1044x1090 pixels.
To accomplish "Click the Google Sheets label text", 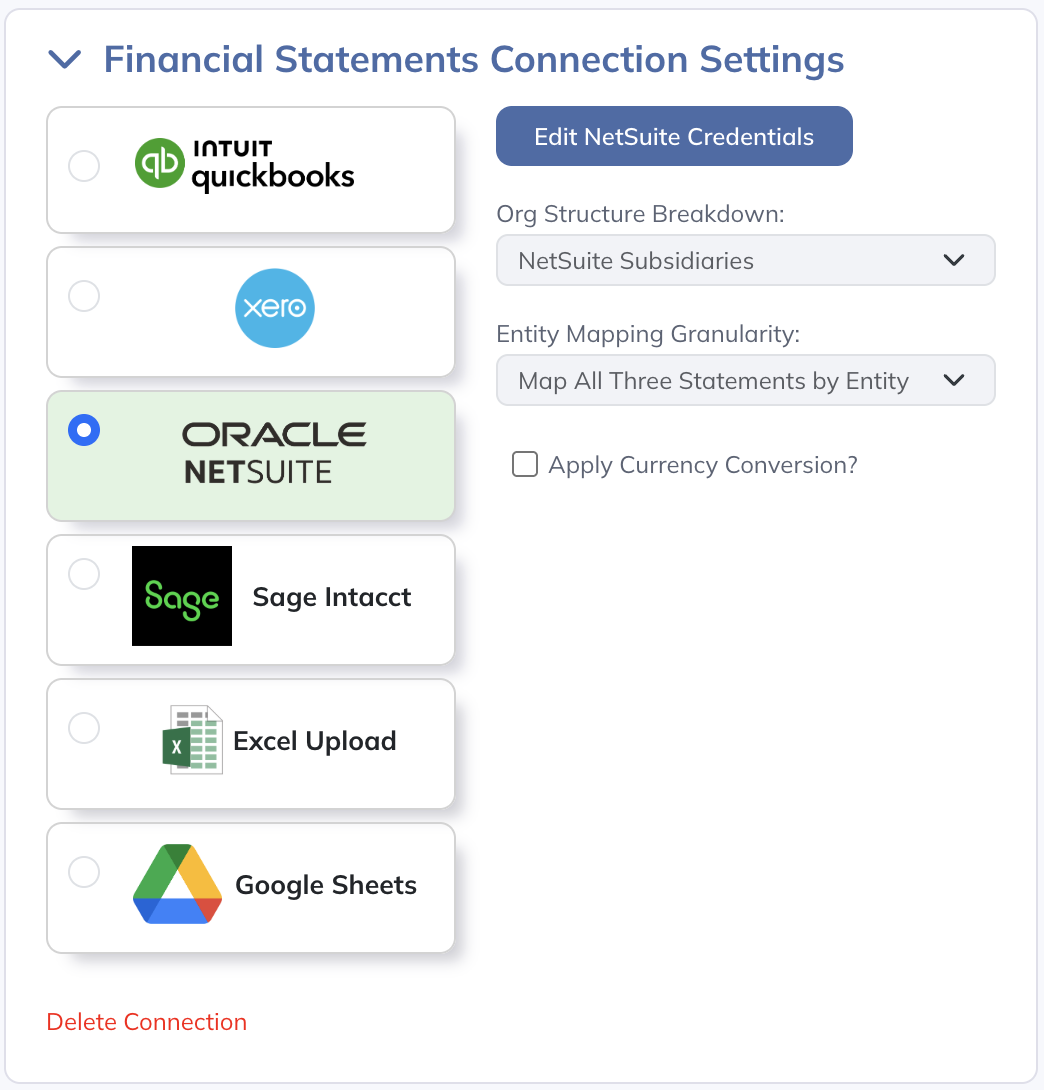I will pyautogui.click(x=326, y=885).
